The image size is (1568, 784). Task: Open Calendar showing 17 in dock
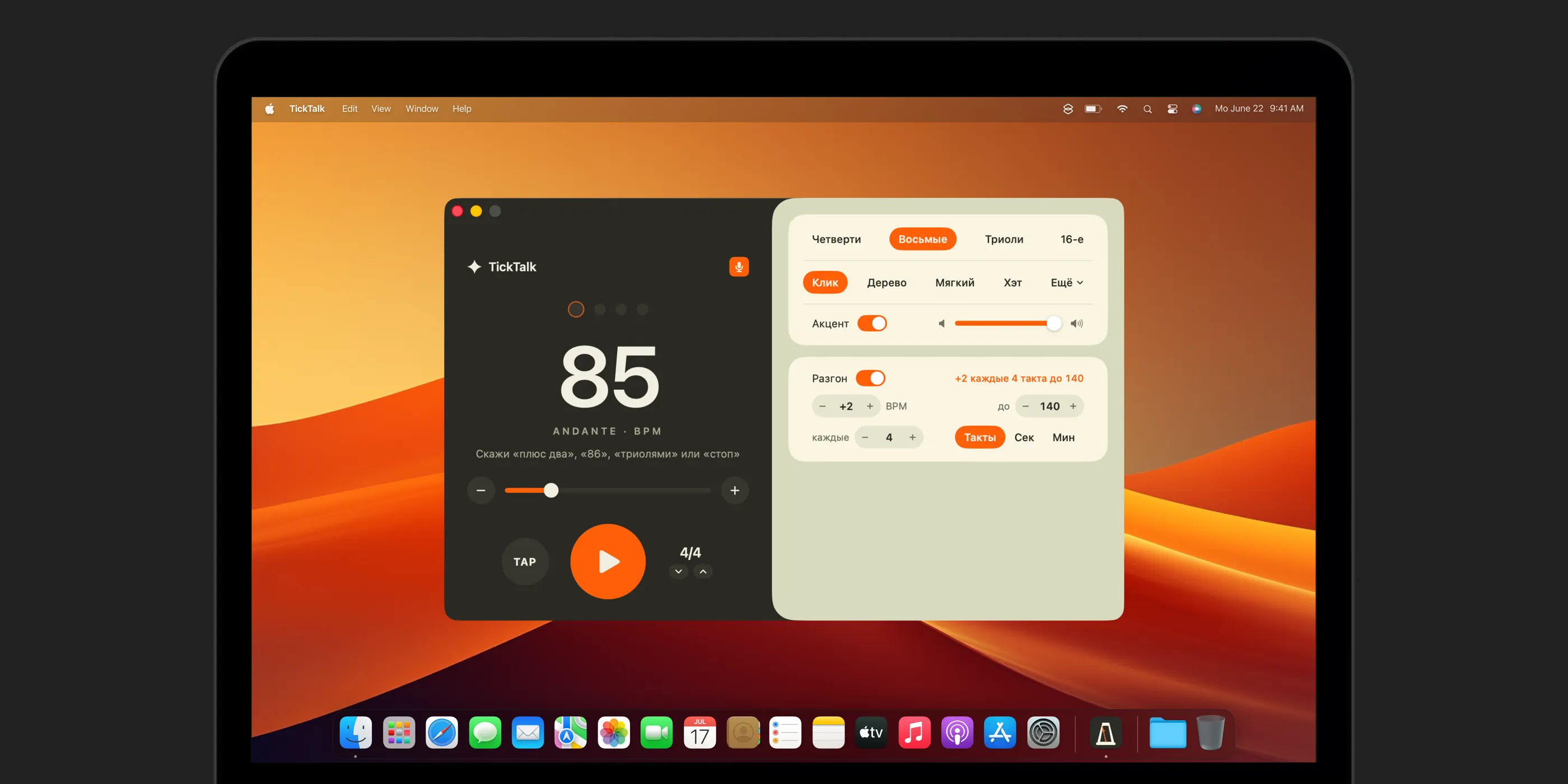699,732
